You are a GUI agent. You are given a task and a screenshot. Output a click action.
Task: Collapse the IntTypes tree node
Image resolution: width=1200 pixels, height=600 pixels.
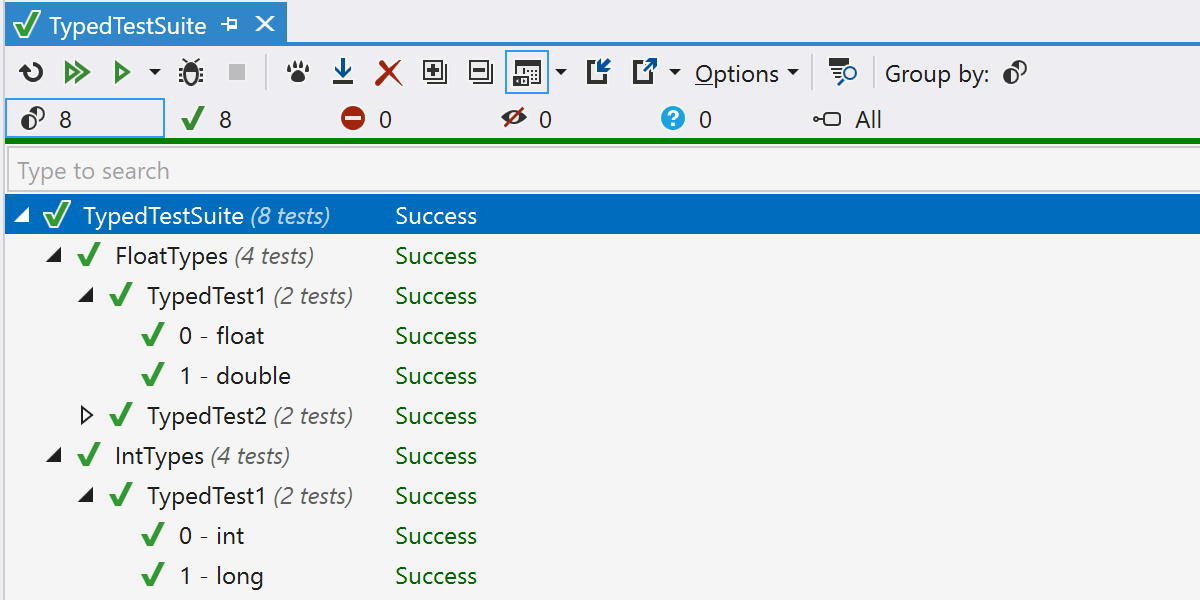[54, 456]
